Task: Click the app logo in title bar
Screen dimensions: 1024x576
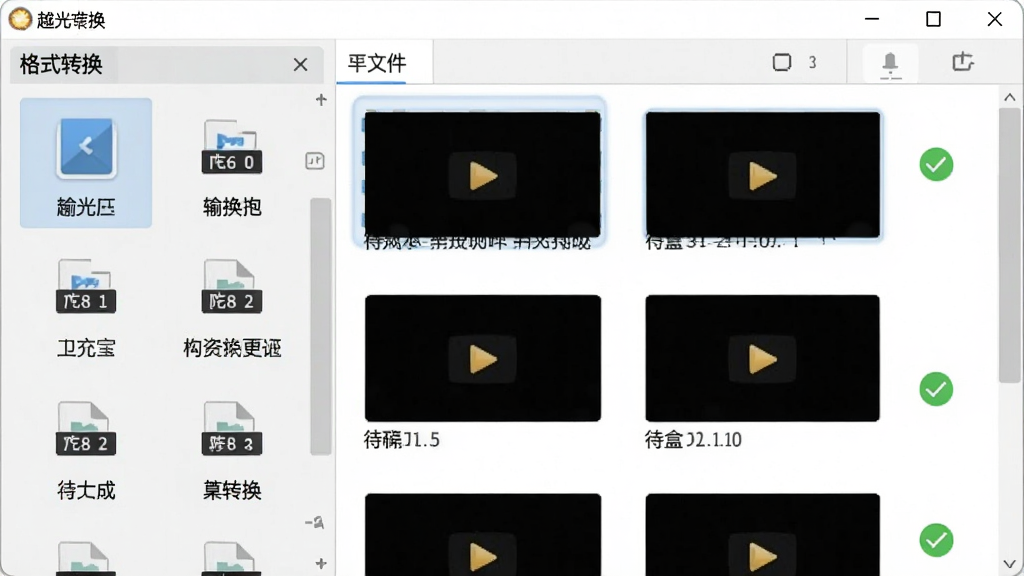Action: click(20, 20)
